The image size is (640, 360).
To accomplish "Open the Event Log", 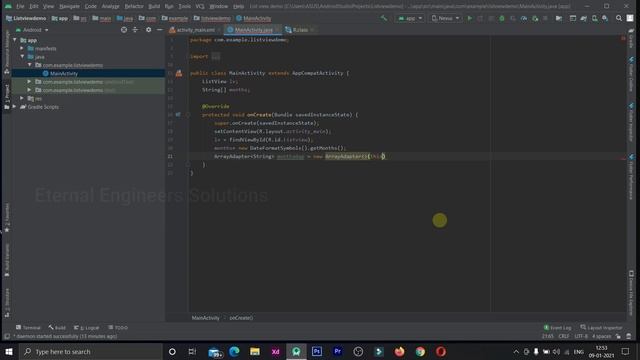I will [558, 327].
